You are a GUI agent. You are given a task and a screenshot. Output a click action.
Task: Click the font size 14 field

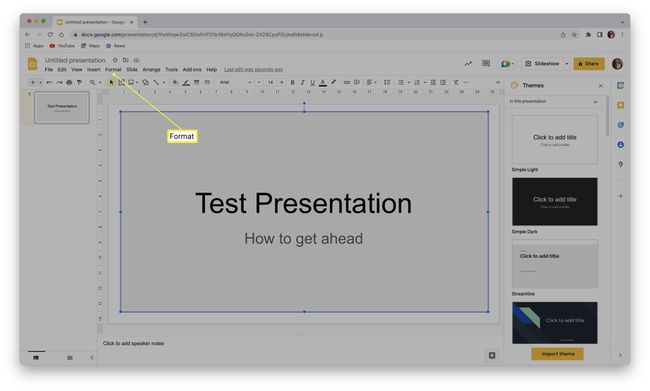(x=271, y=83)
